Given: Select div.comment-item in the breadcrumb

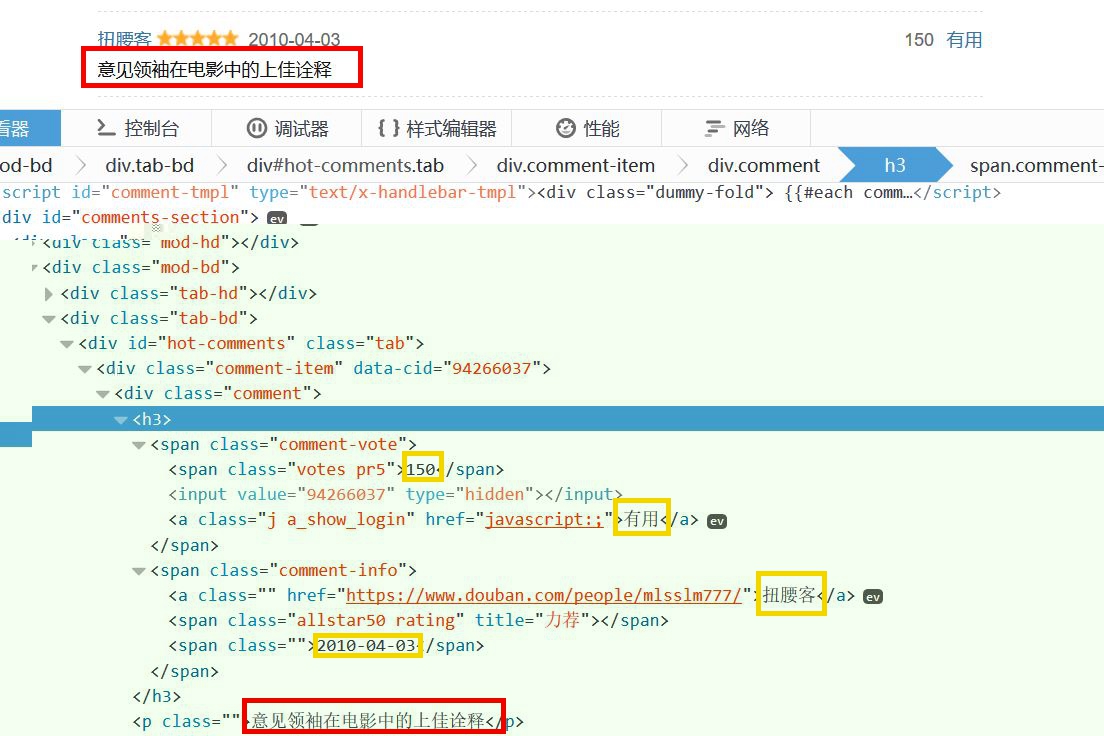Looking at the screenshot, I should click(575, 166).
